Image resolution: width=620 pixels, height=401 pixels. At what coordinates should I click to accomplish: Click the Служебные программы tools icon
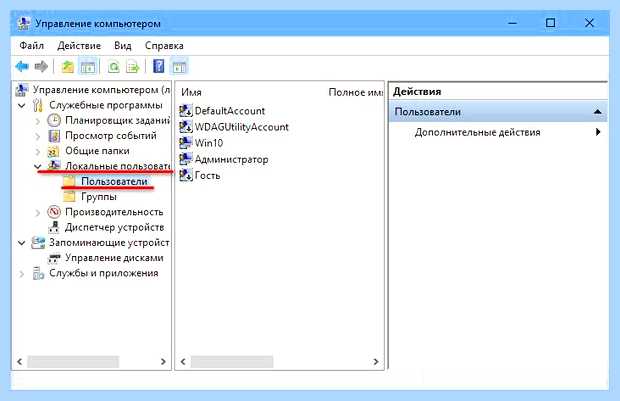coord(38,105)
